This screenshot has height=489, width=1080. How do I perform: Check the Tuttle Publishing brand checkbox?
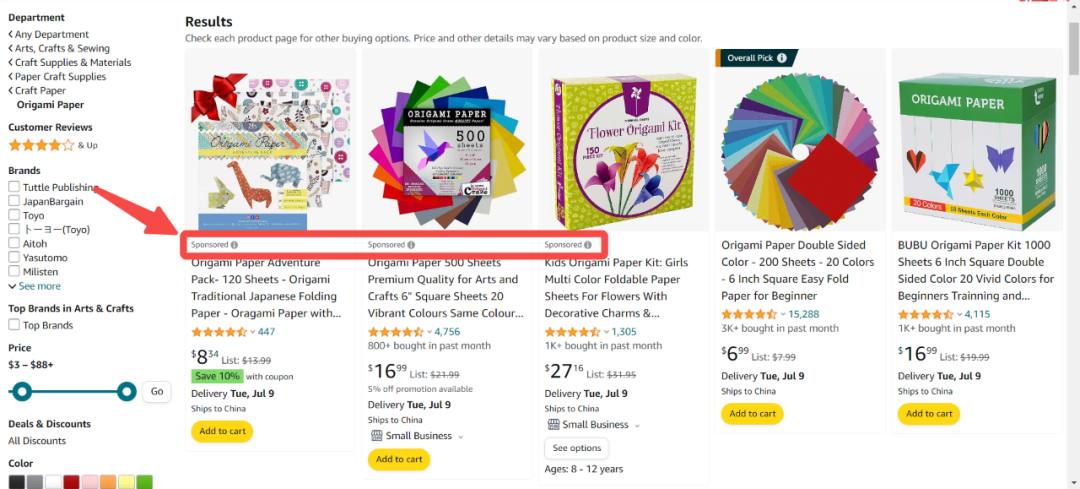tap(14, 187)
